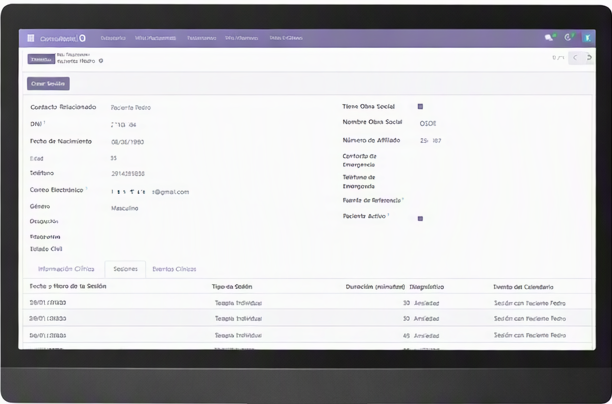Open the Eventos Clínicos tab

(x=174, y=269)
